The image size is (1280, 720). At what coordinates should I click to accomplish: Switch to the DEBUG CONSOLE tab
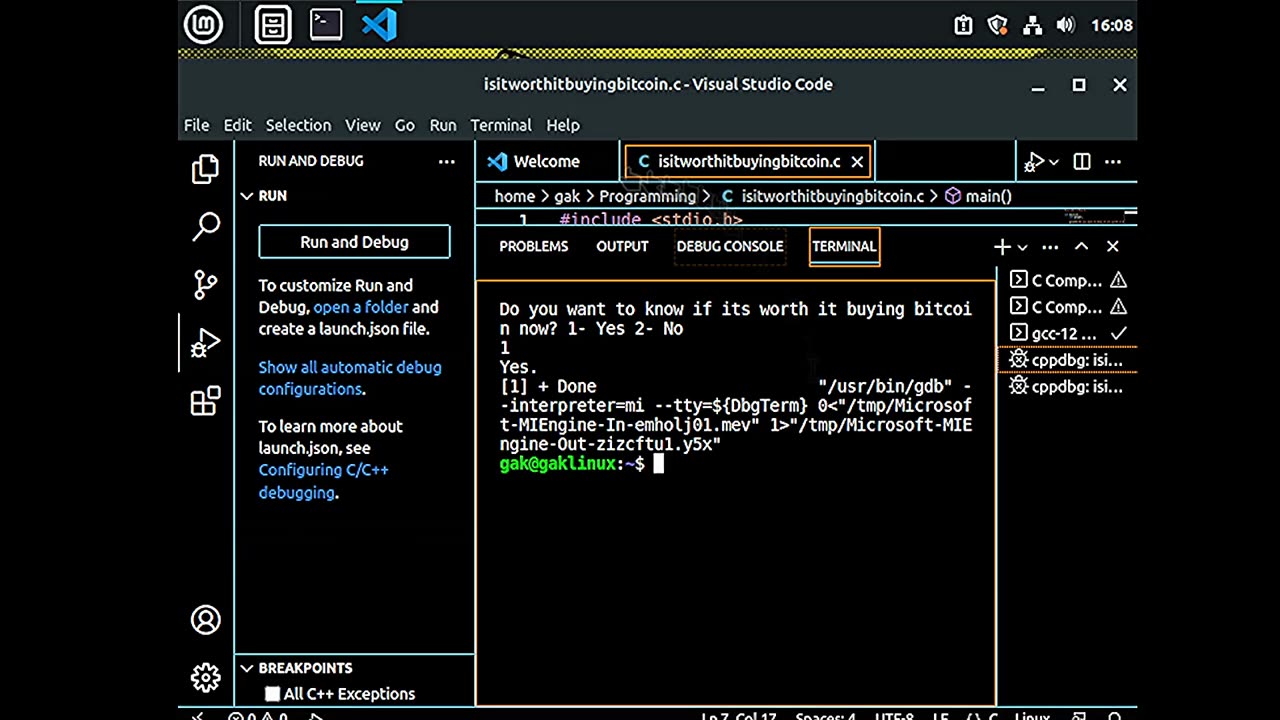click(x=729, y=246)
